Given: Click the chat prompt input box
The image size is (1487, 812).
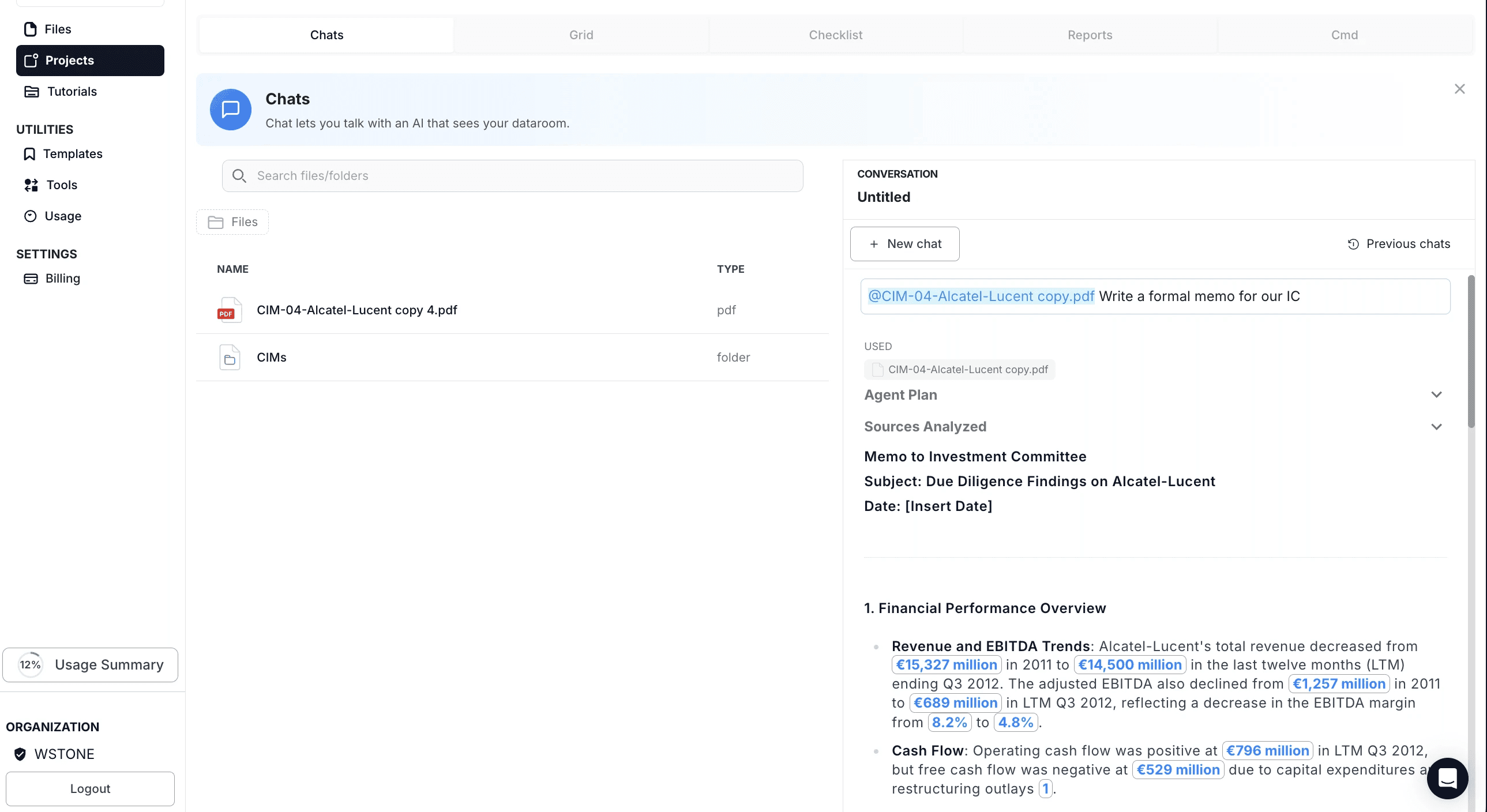Looking at the screenshot, I should [x=1155, y=296].
